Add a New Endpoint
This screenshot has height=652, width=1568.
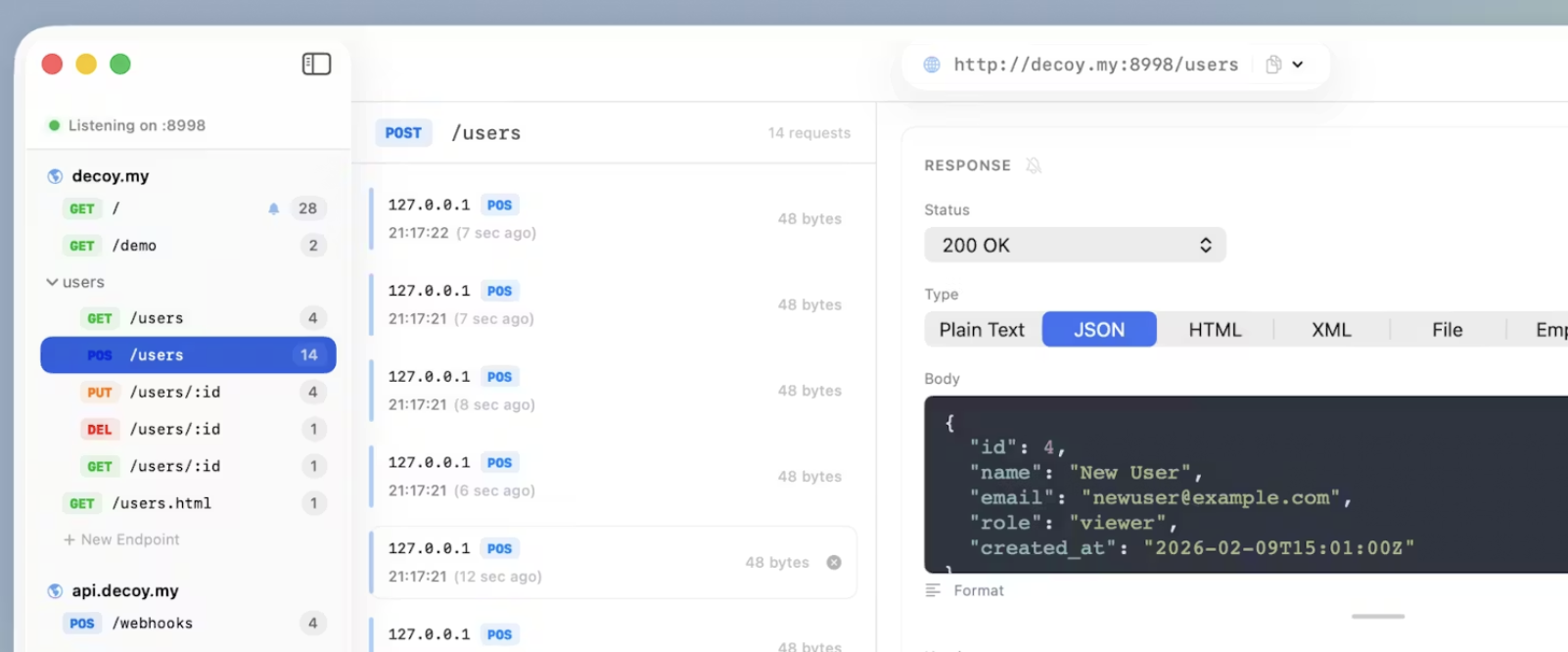pos(121,539)
